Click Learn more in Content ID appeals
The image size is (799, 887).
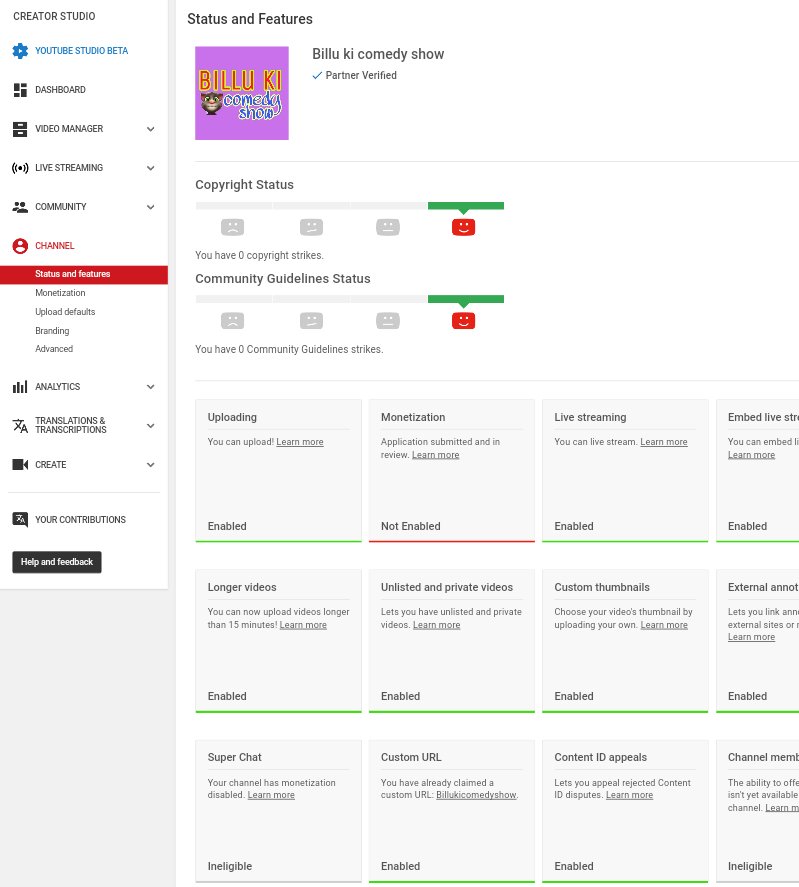point(629,795)
